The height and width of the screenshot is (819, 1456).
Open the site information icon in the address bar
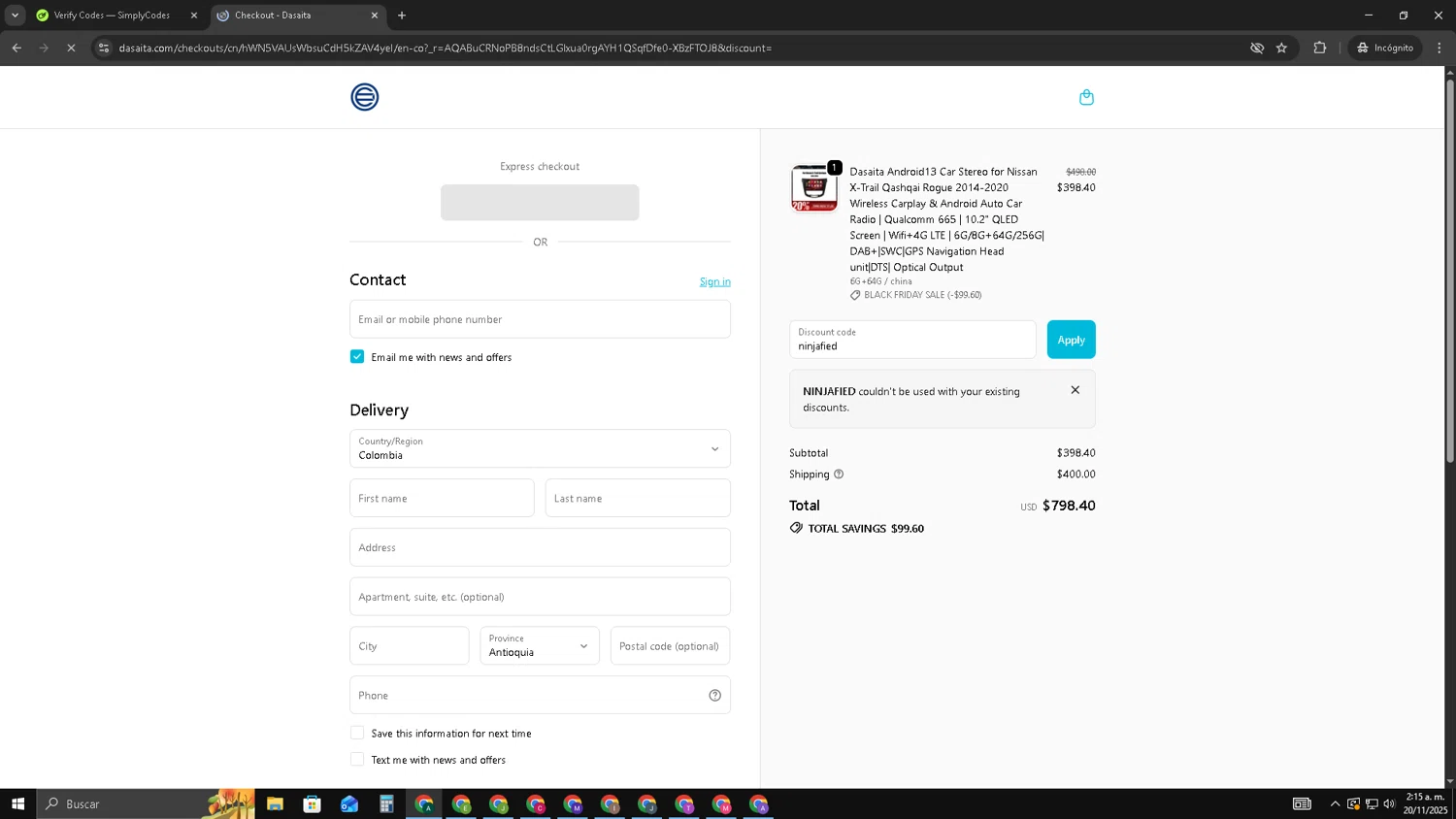104,48
